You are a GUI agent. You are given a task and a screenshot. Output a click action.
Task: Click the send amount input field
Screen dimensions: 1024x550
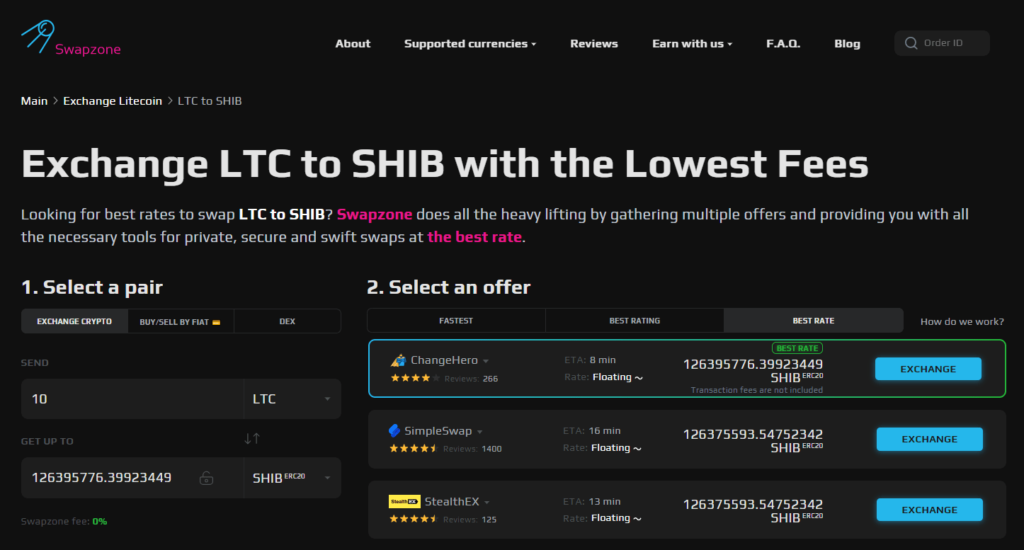click(x=130, y=399)
